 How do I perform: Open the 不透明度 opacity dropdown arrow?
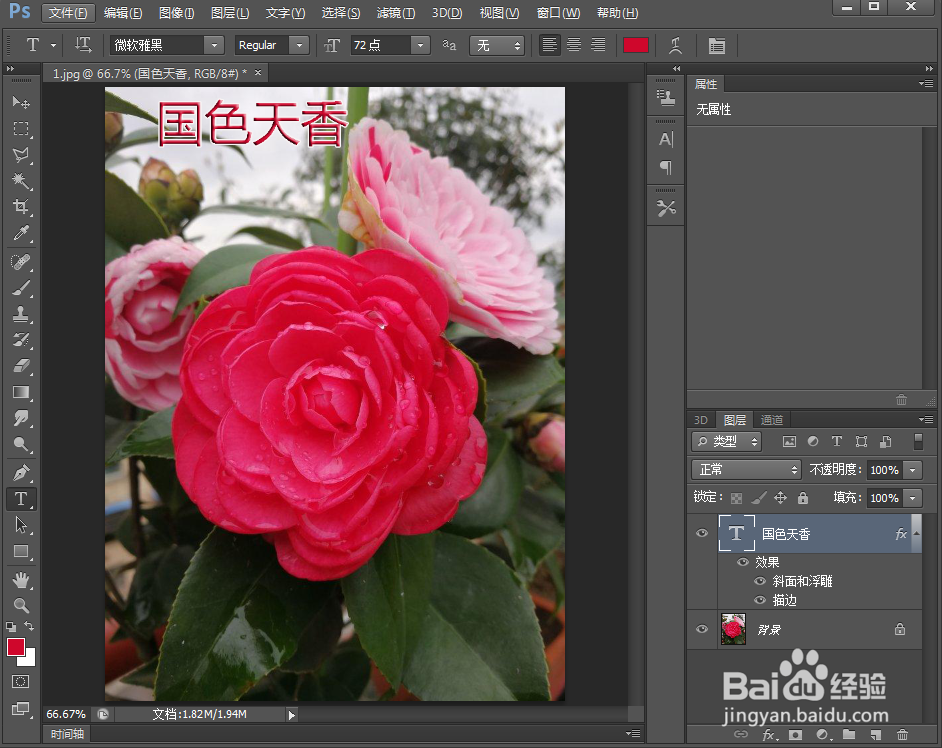pos(913,469)
